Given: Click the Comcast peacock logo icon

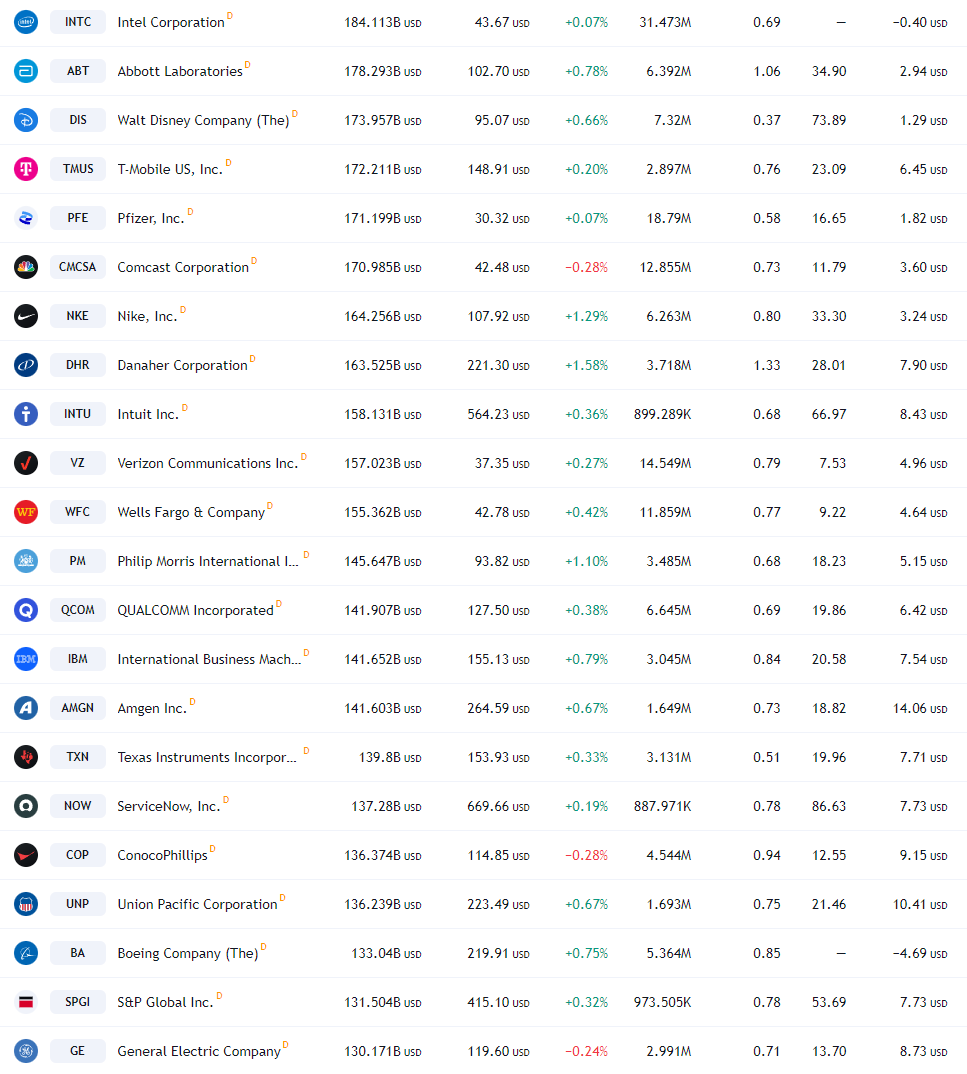Looking at the screenshot, I should point(26,267).
